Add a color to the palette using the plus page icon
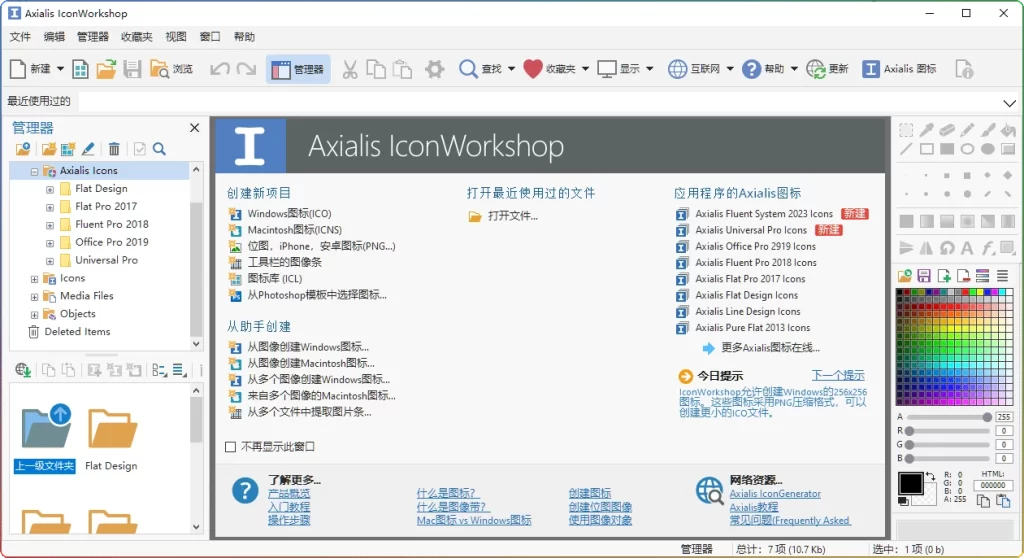1024x558 pixels. coord(944,276)
